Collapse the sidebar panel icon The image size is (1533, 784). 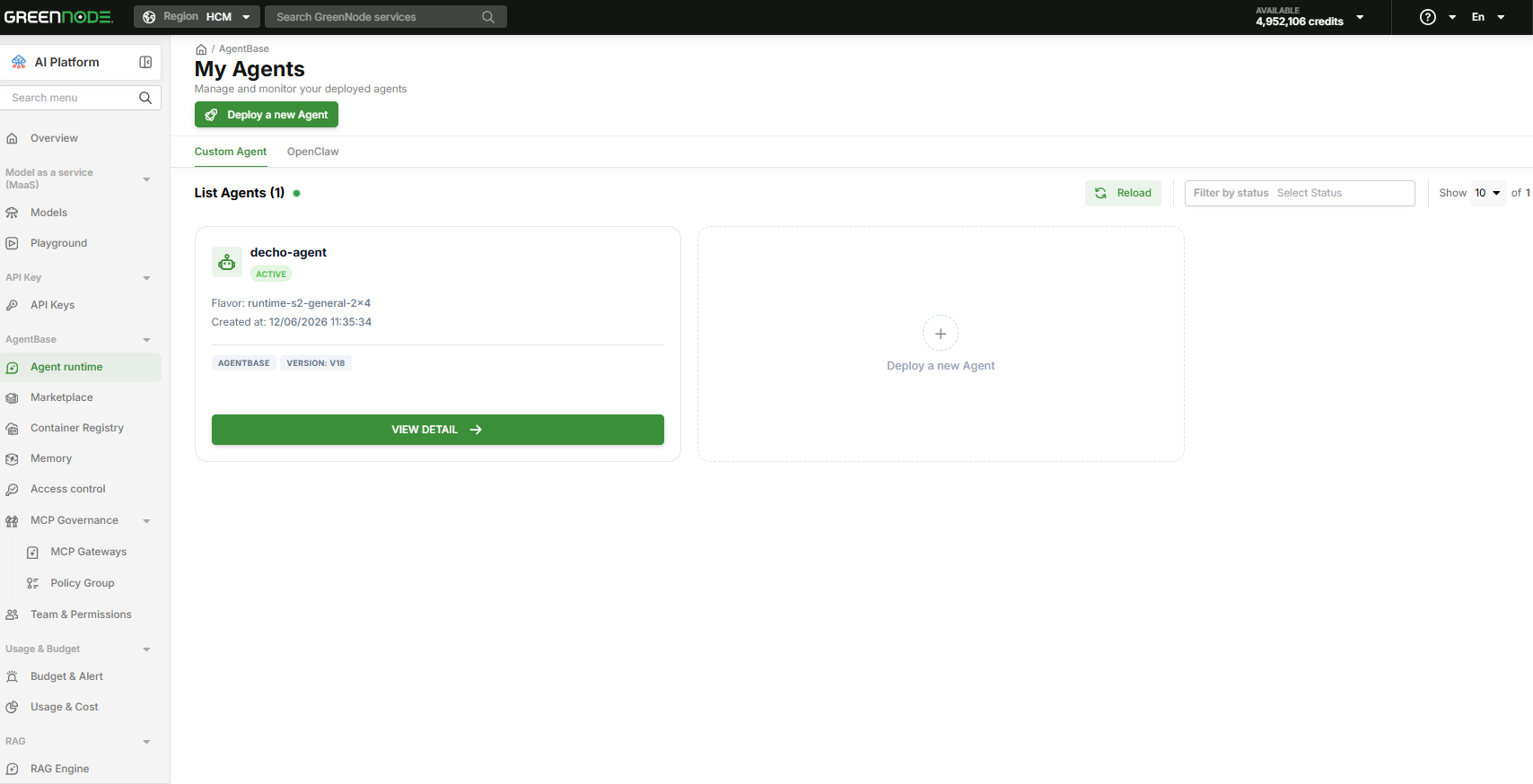145,62
